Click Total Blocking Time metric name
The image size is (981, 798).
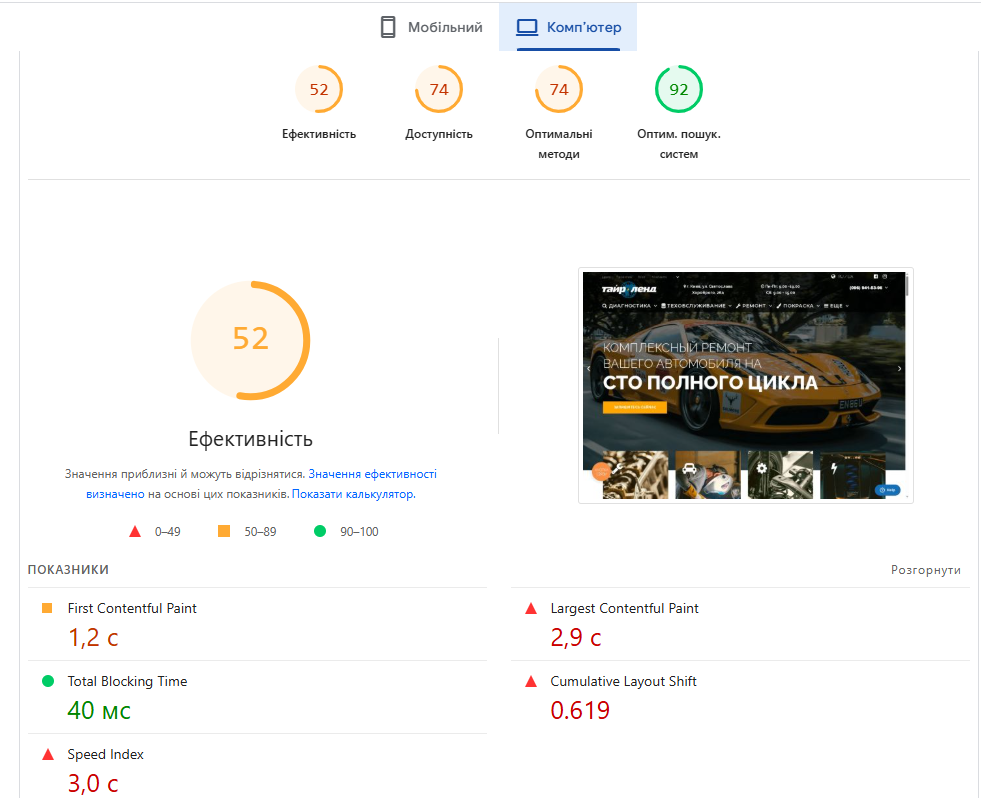(x=127, y=681)
